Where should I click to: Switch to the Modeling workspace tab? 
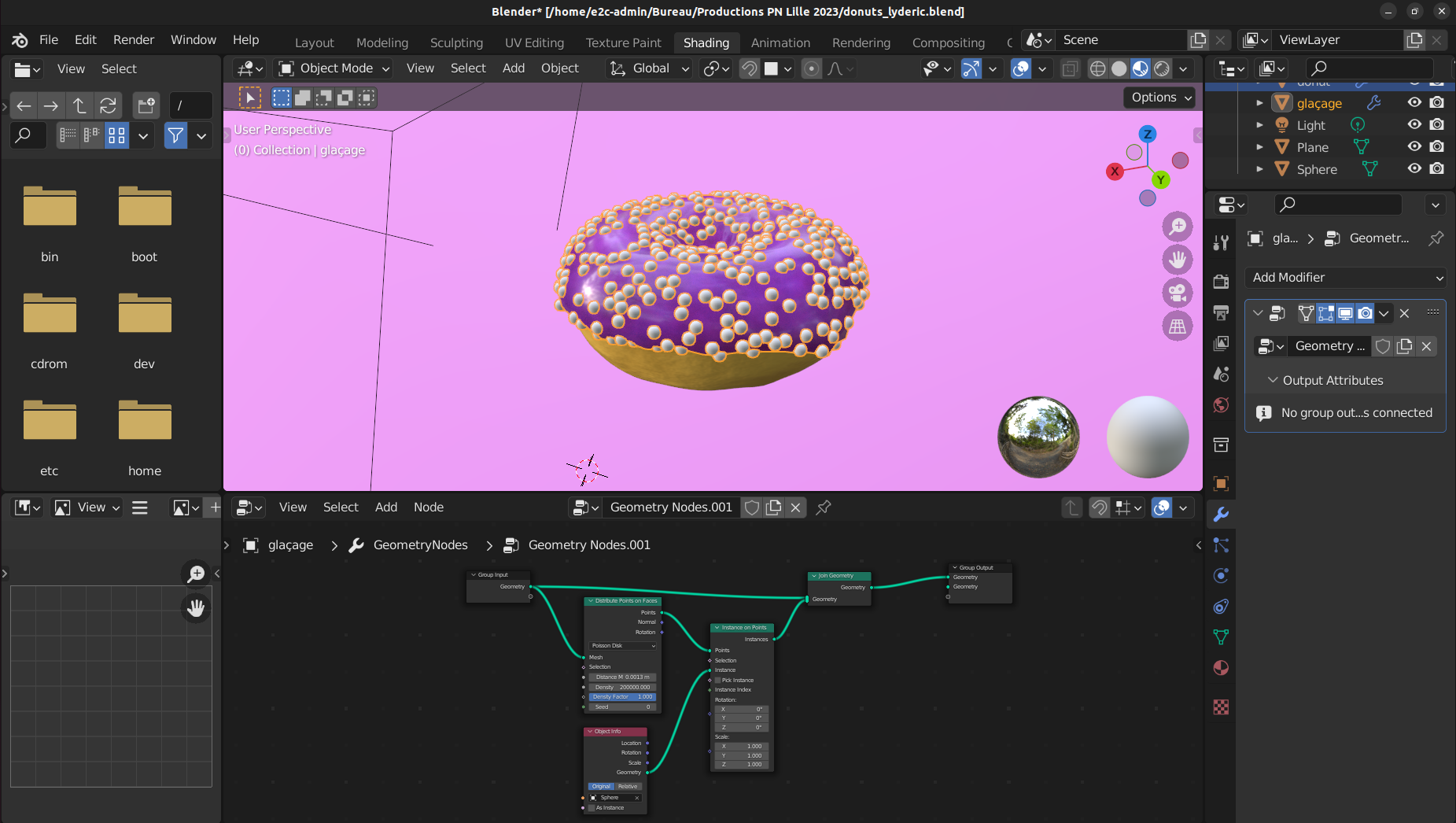(382, 42)
